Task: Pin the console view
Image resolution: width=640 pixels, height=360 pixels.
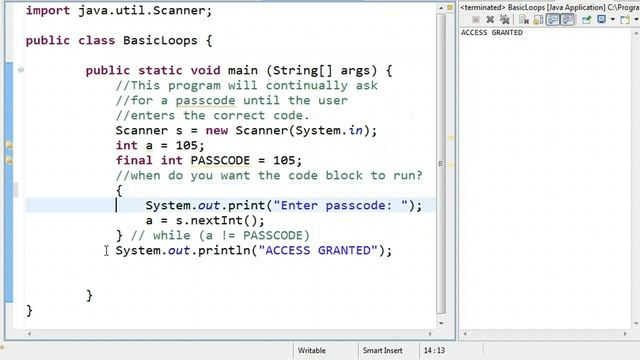Action: click(x=587, y=20)
